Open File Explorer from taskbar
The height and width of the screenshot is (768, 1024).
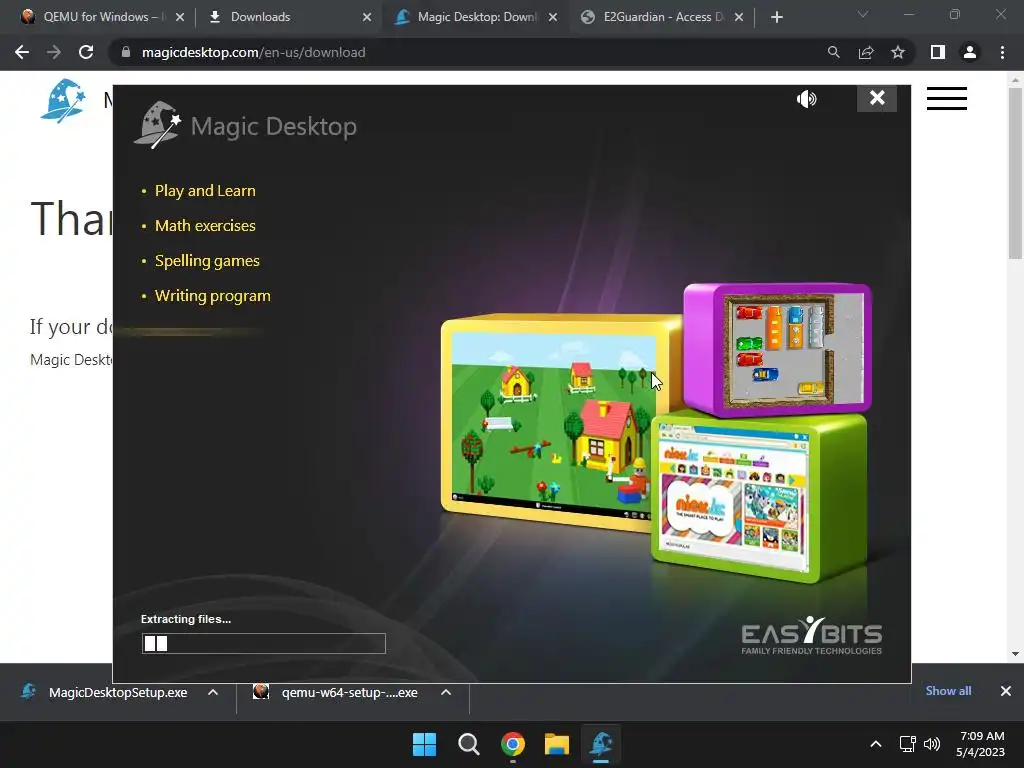[x=557, y=744]
